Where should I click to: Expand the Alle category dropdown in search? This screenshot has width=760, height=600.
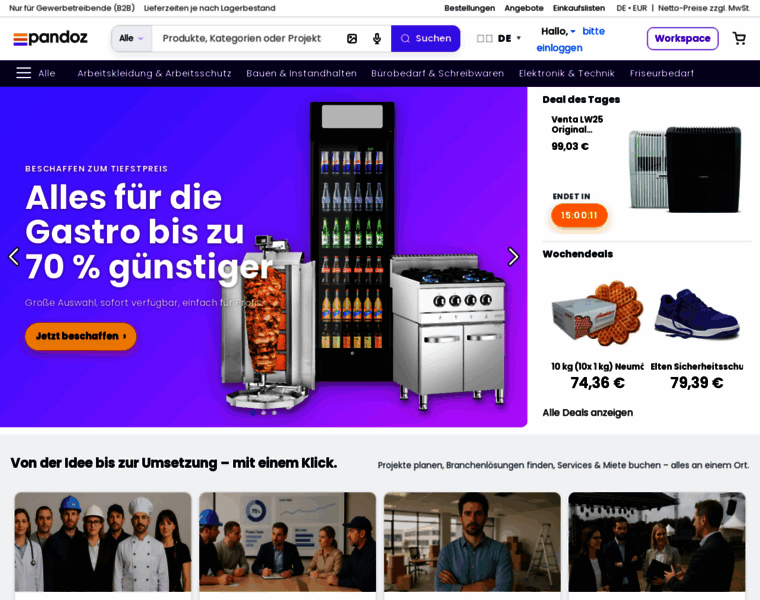132,38
